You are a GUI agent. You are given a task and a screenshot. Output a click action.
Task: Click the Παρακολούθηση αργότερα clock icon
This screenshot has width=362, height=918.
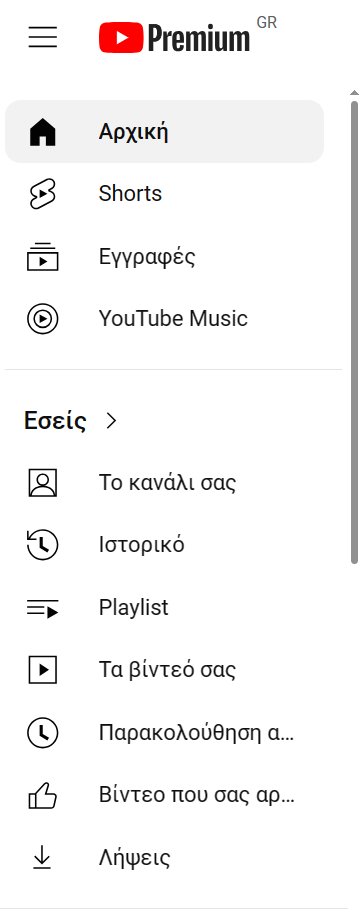[43, 732]
